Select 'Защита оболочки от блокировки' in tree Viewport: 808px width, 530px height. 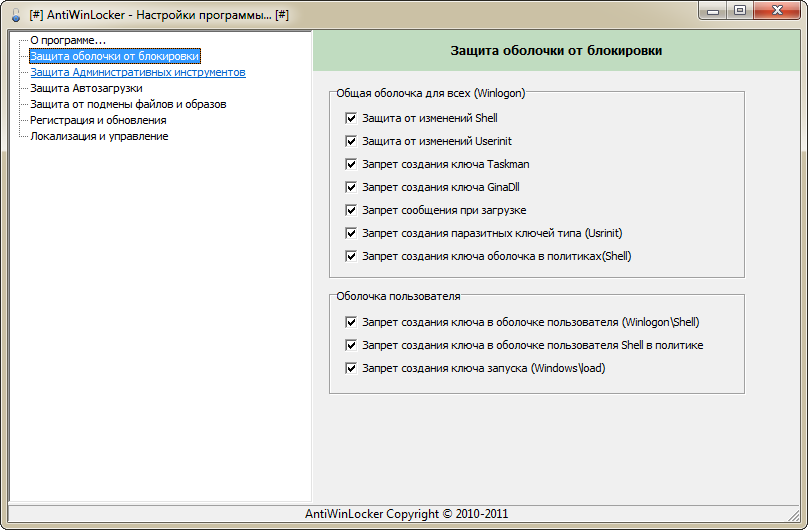pos(114,56)
